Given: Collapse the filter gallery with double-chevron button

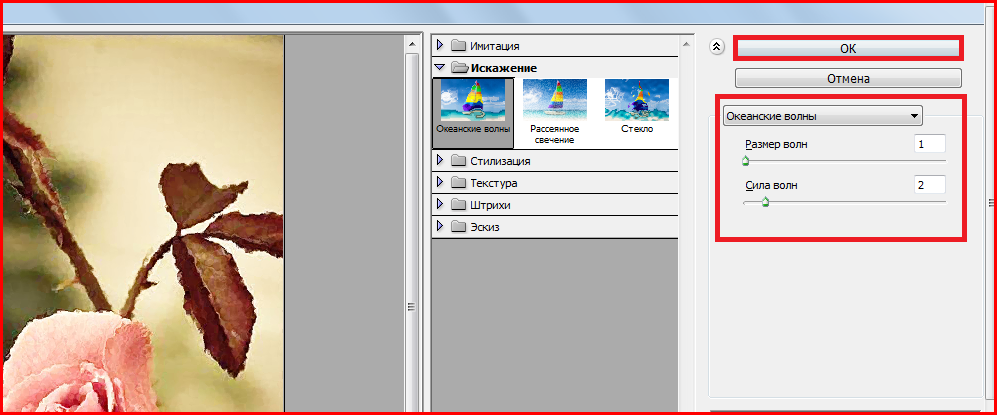Looking at the screenshot, I should 717,46.
